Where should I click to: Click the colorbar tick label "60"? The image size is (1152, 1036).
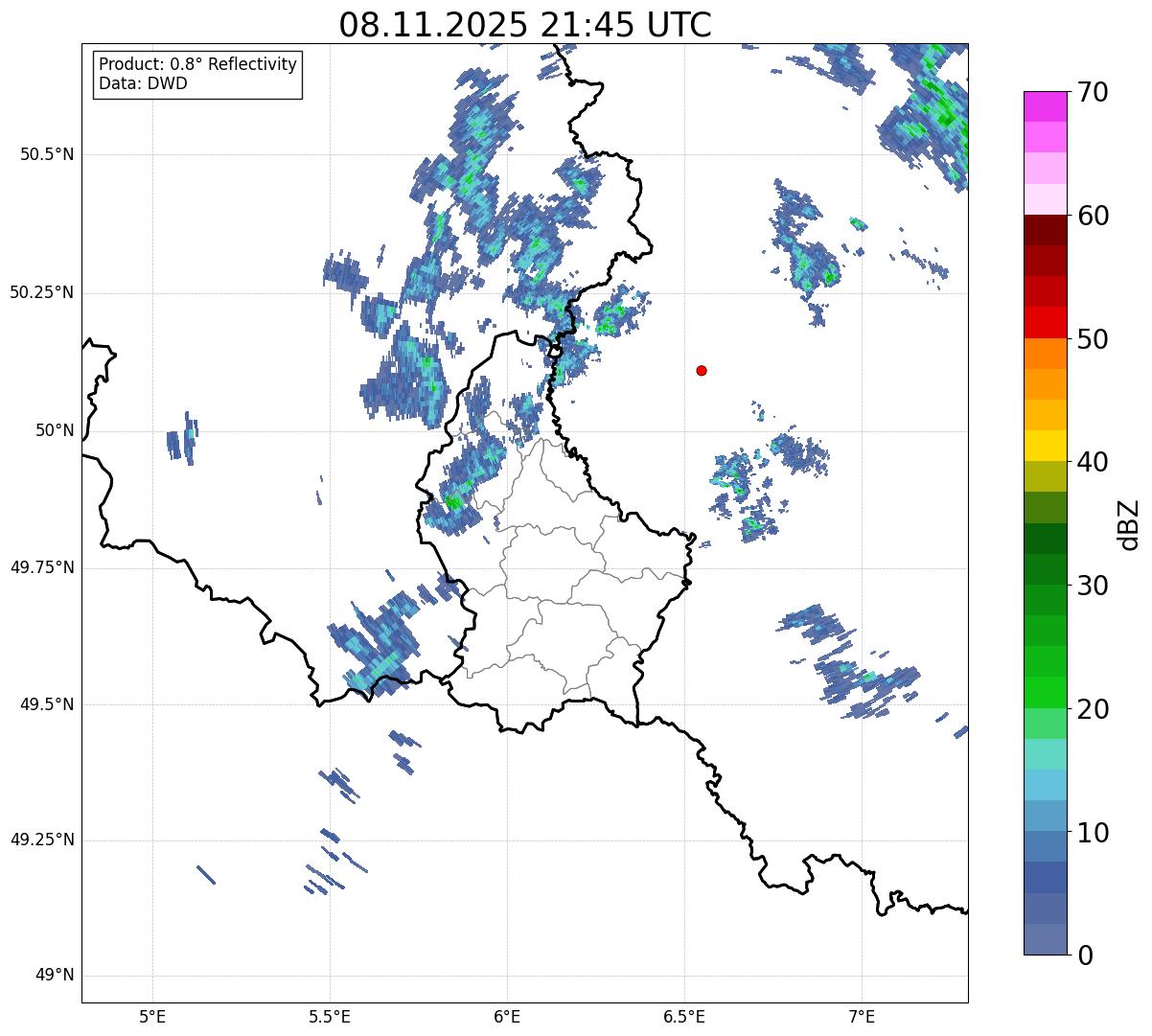click(1093, 216)
